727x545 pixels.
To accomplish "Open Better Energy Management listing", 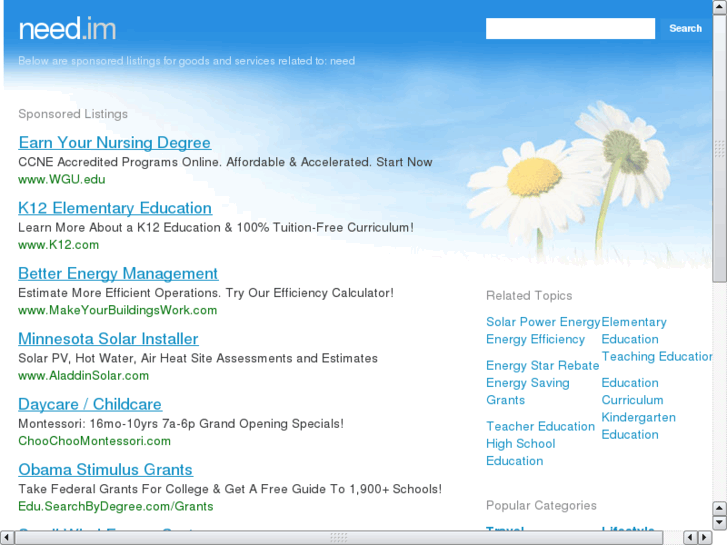I will click(x=118, y=273).
